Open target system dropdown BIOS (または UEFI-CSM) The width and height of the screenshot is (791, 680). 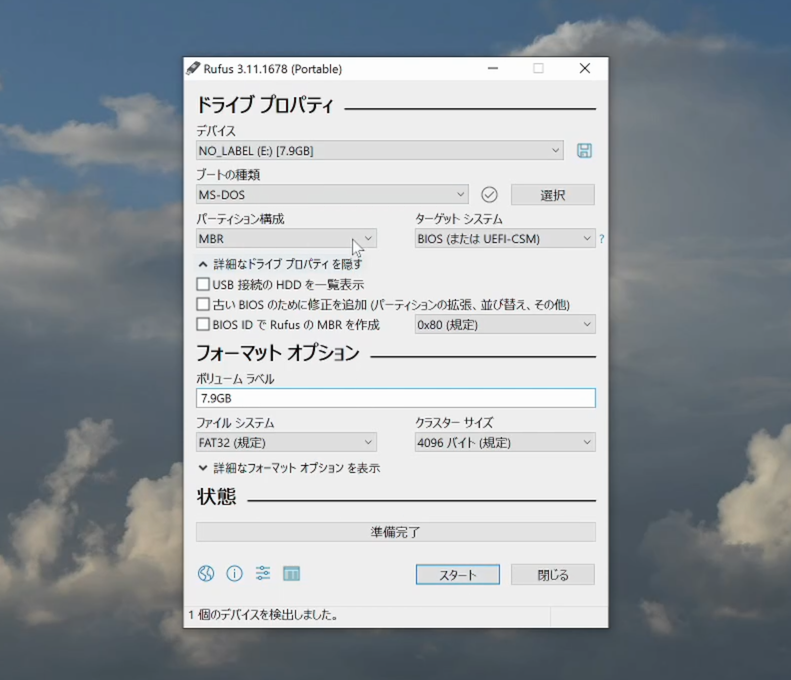[x=505, y=239]
